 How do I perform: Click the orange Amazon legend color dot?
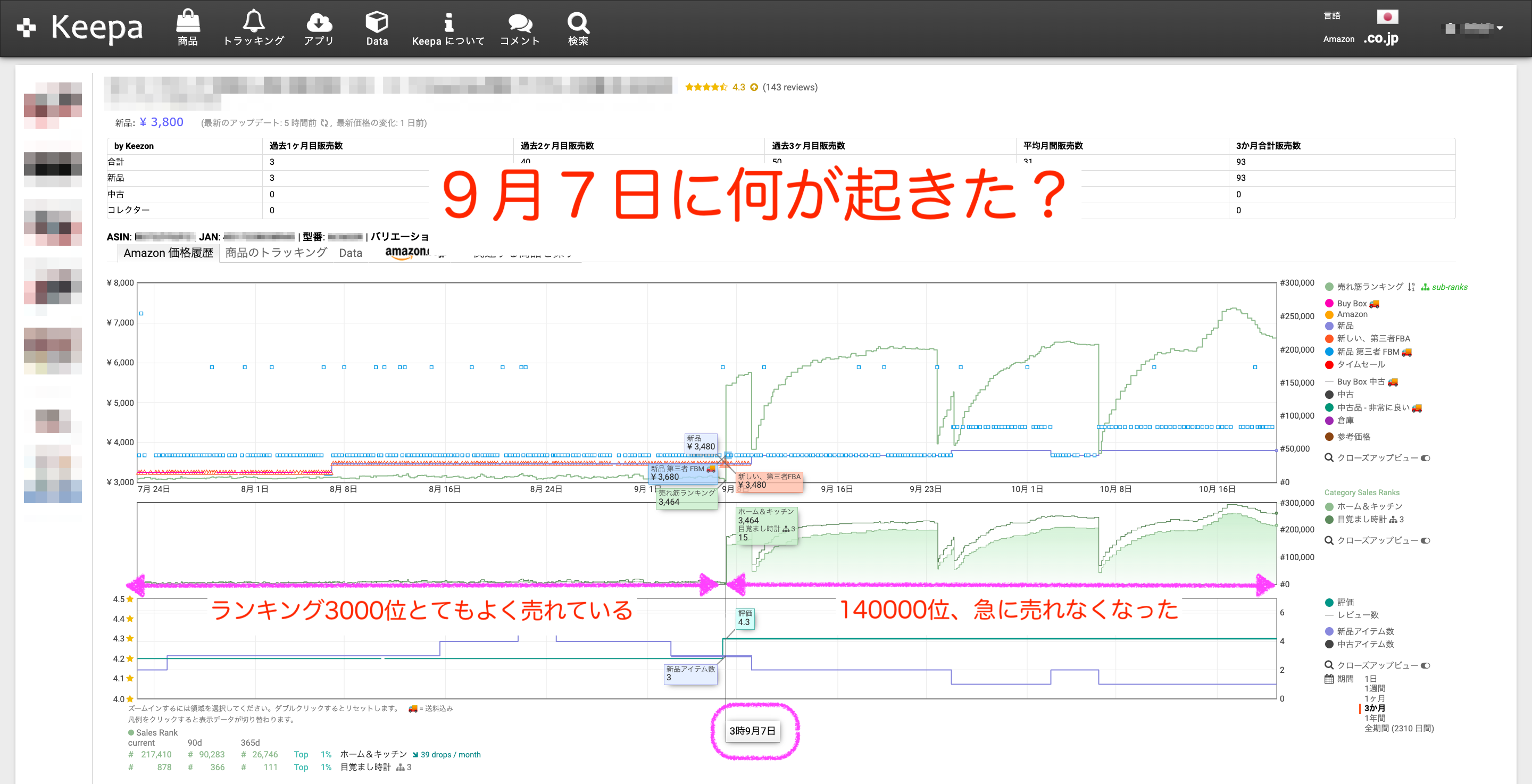coord(1329,315)
